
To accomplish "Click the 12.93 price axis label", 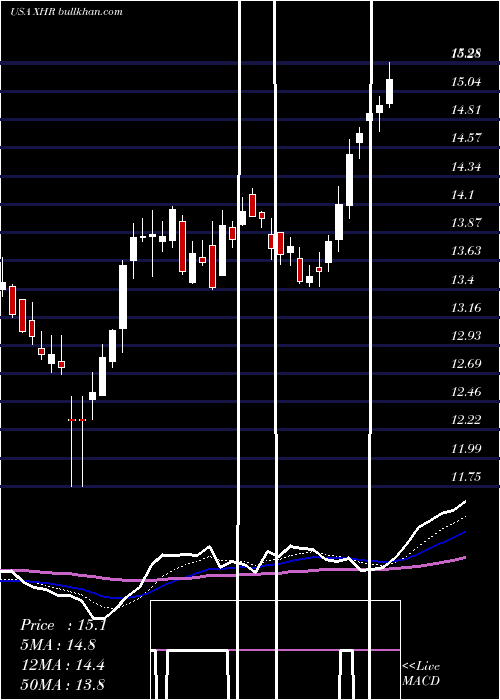I will coord(466,336).
